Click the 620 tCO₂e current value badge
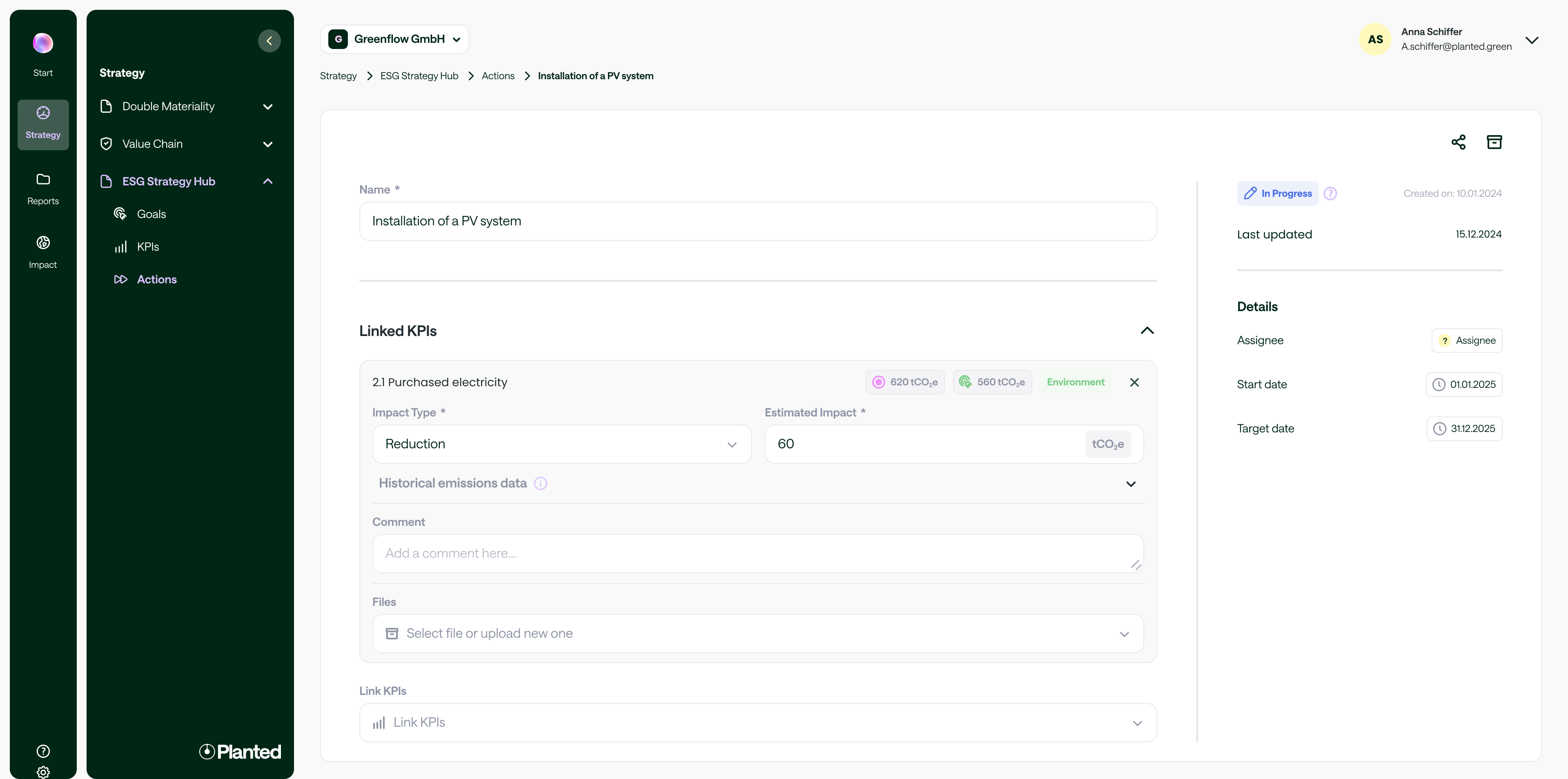The width and height of the screenshot is (1568, 779). coord(905,382)
